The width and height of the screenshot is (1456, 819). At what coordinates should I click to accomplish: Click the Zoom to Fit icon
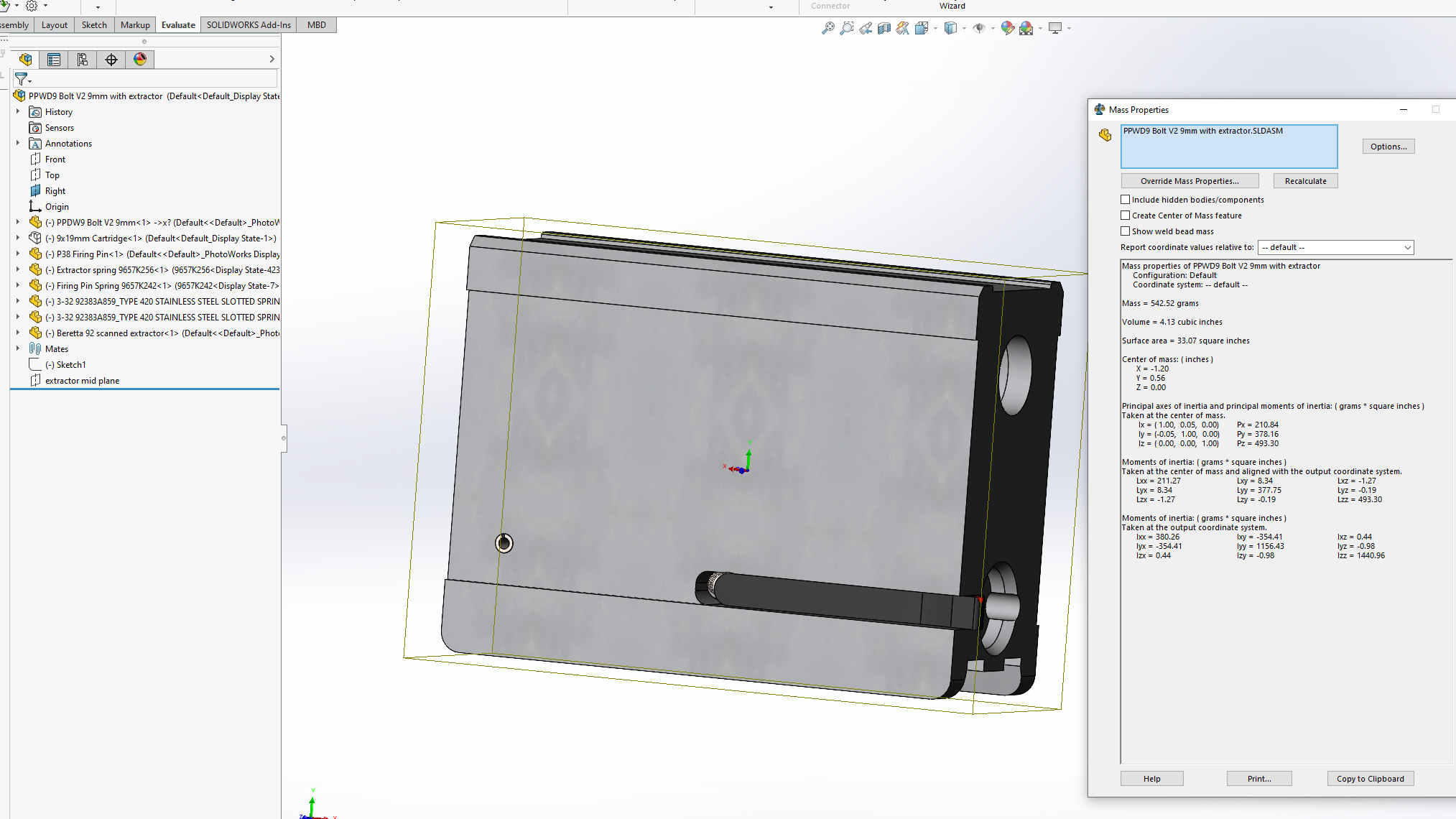(827, 28)
